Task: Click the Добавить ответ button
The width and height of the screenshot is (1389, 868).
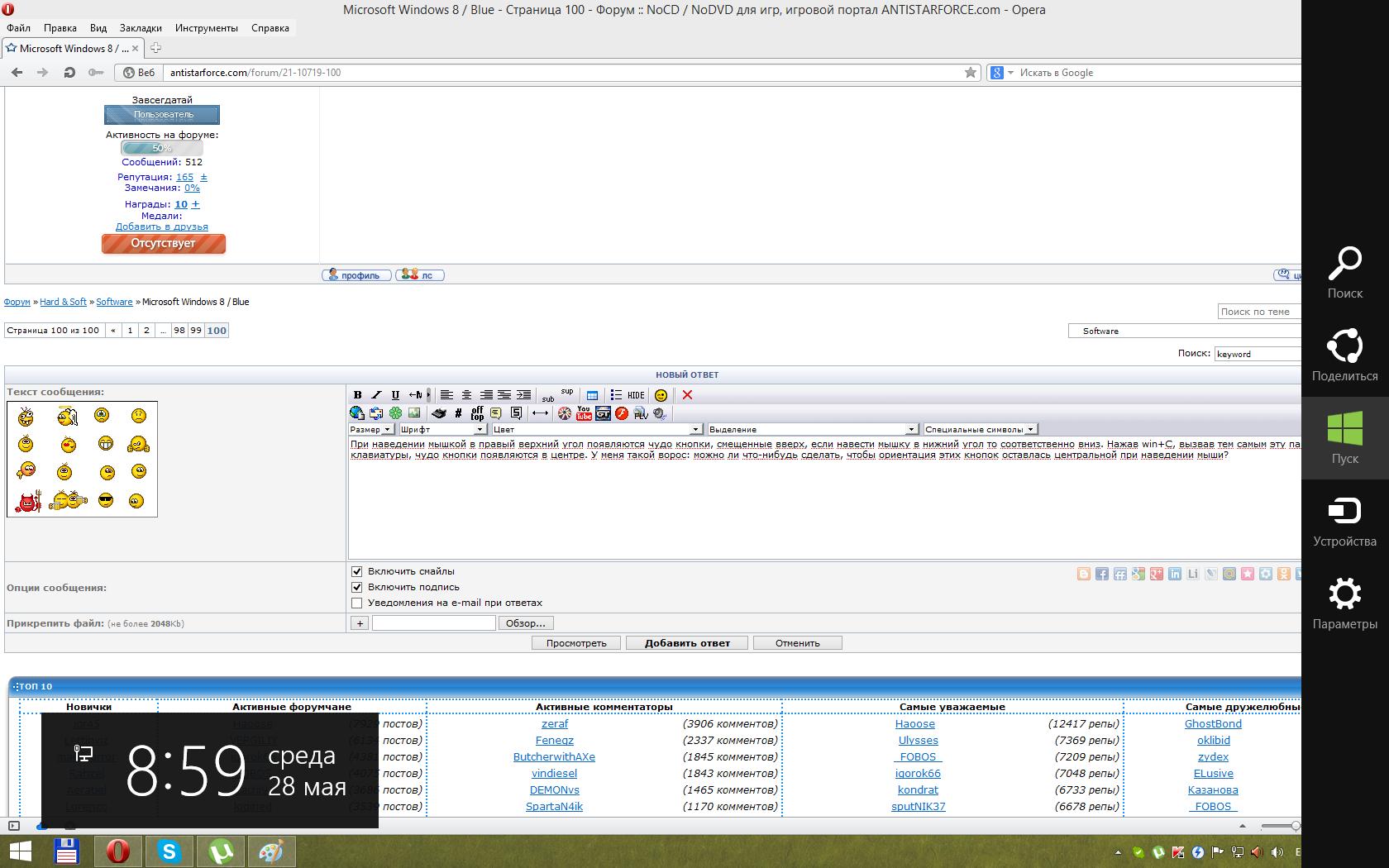Action: click(687, 643)
